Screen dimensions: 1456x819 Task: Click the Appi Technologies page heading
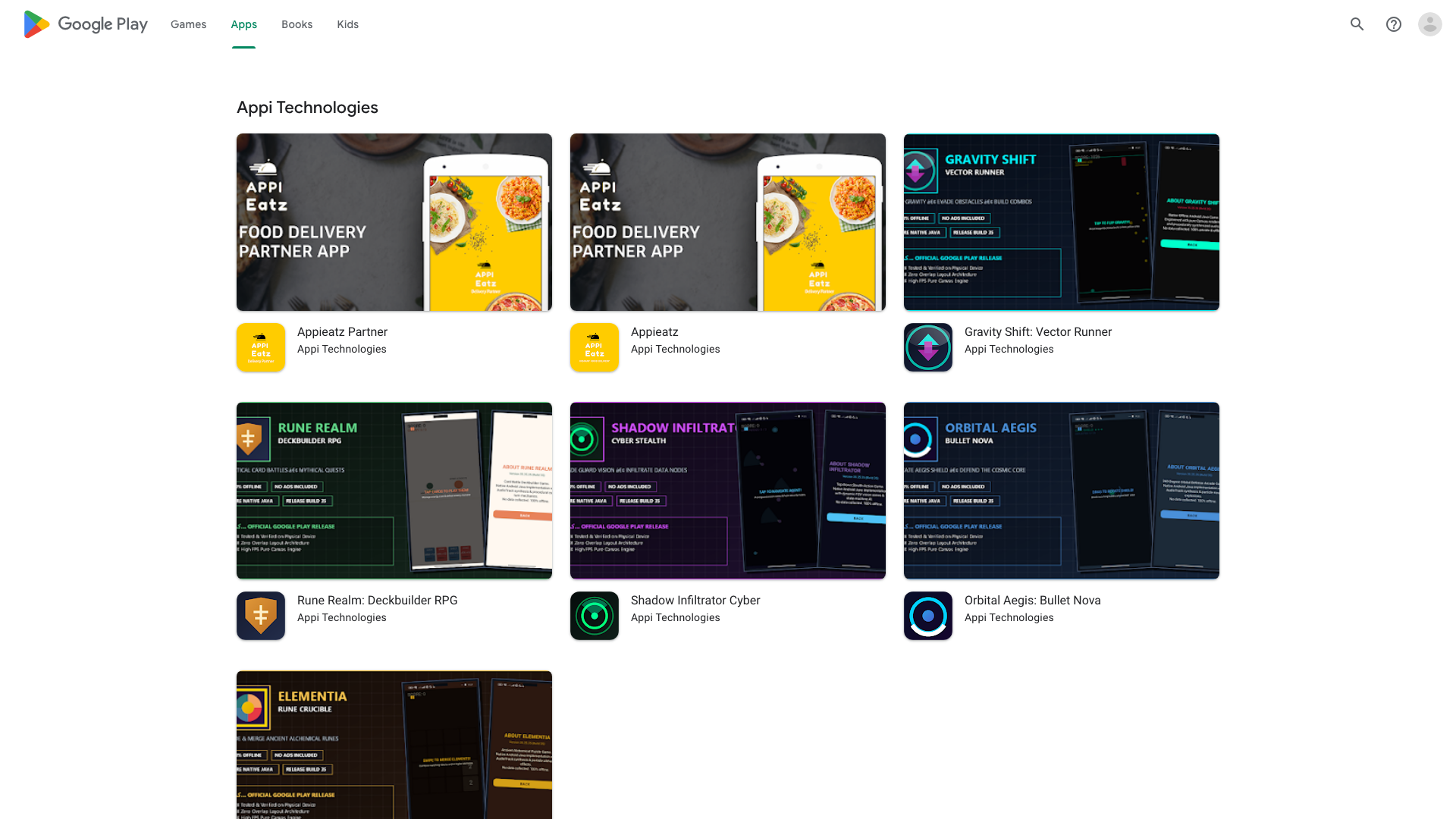pyautogui.click(x=307, y=108)
